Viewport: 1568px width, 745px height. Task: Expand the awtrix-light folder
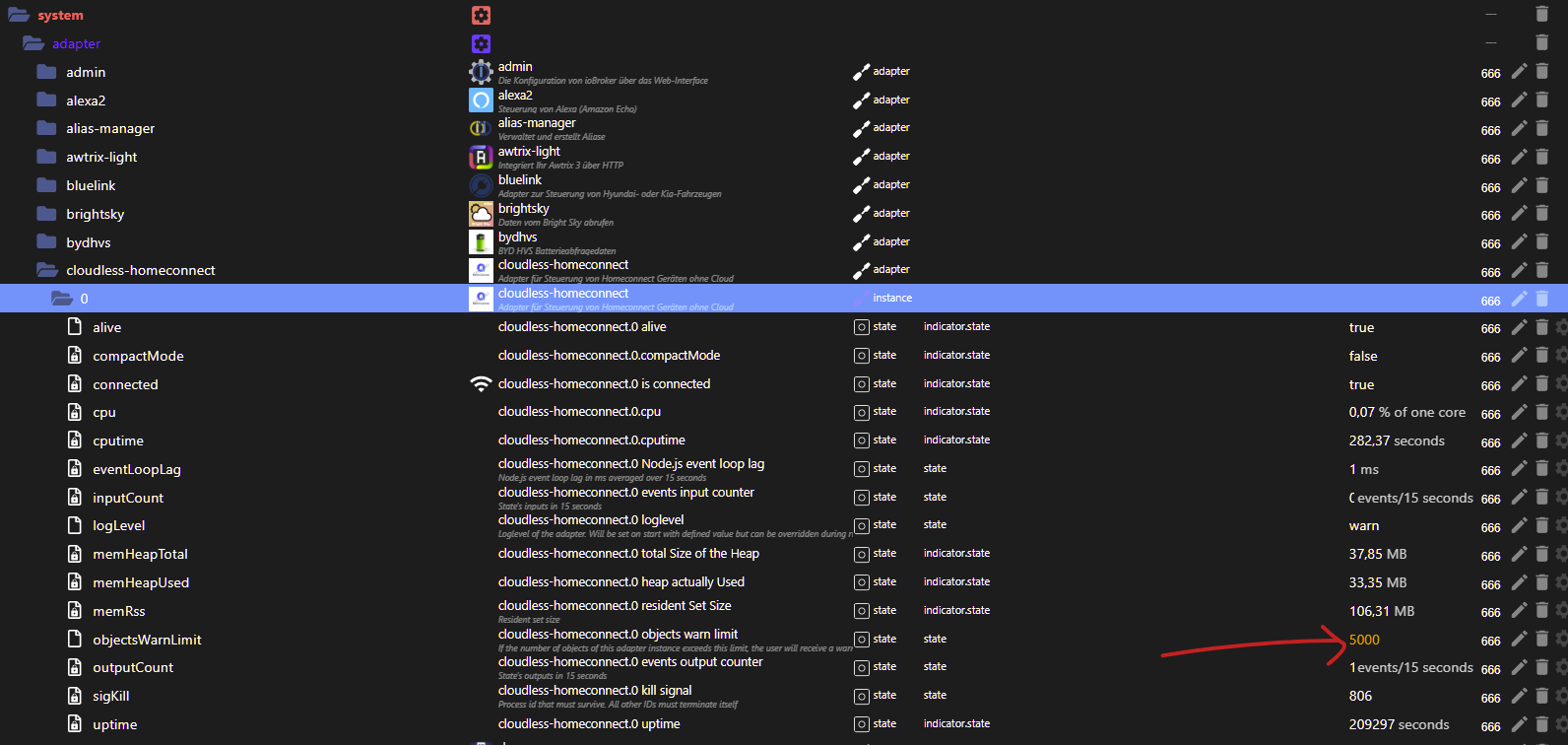click(46, 157)
